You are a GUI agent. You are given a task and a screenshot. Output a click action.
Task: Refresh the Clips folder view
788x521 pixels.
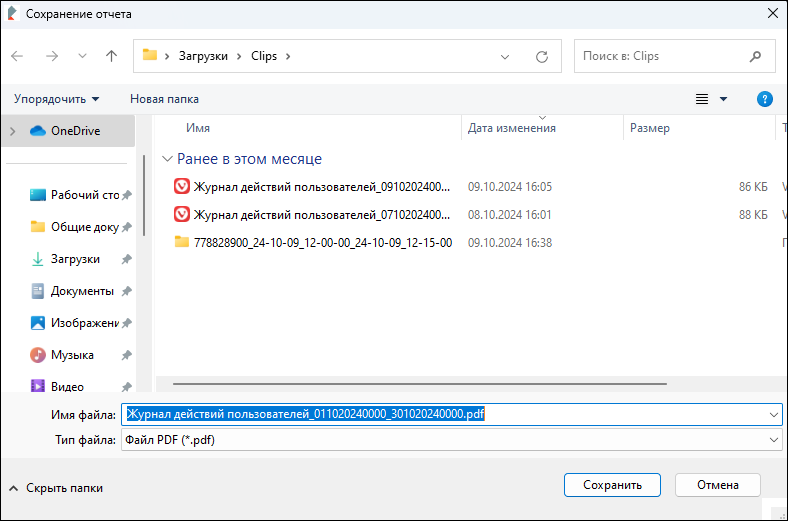pyautogui.click(x=542, y=56)
